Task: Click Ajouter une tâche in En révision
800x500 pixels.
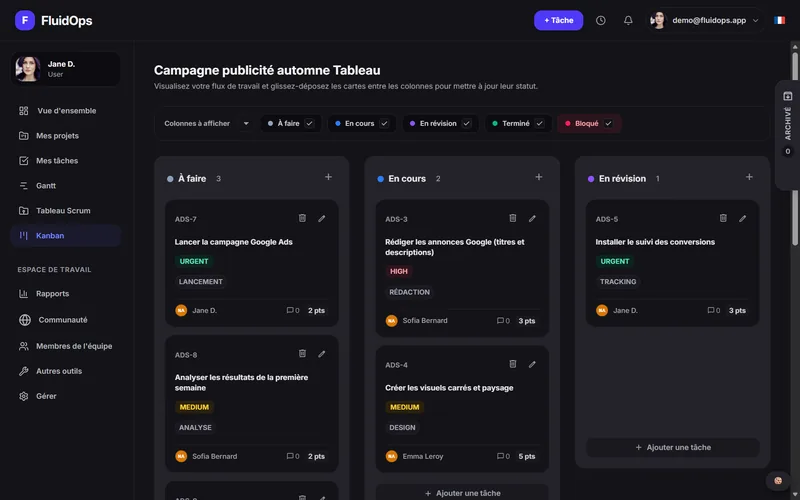Action: (672, 447)
